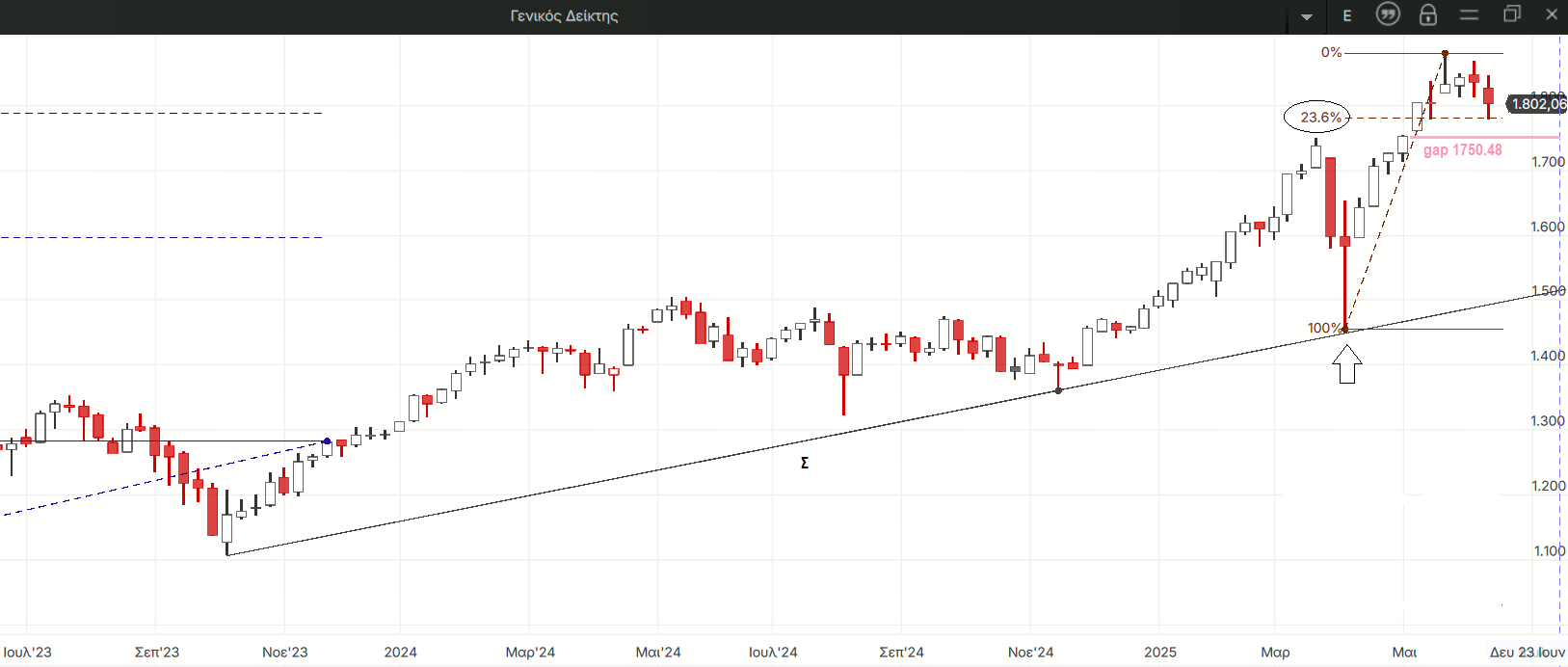Click the Δευ 23 Ιουν date label
Image resolution: width=1568 pixels, height=667 pixels.
click(x=1528, y=652)
